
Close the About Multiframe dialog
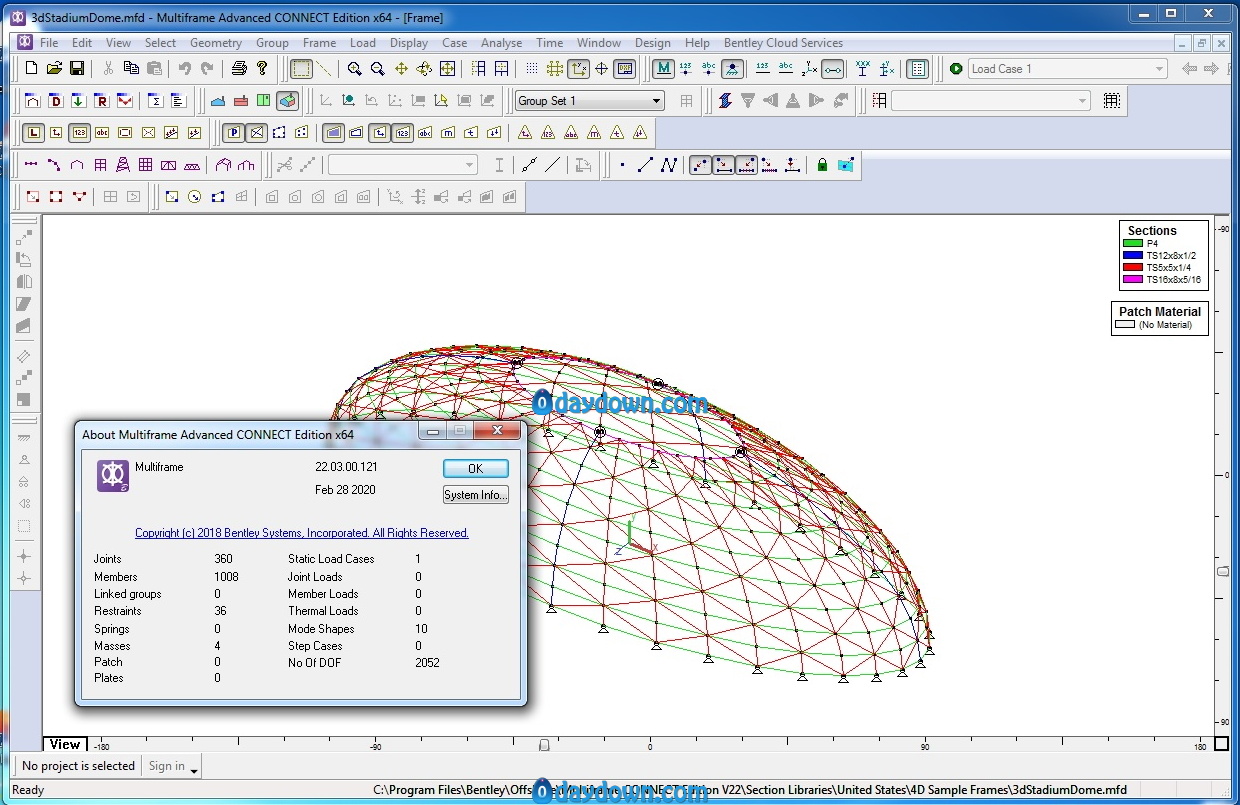[495, 431]
